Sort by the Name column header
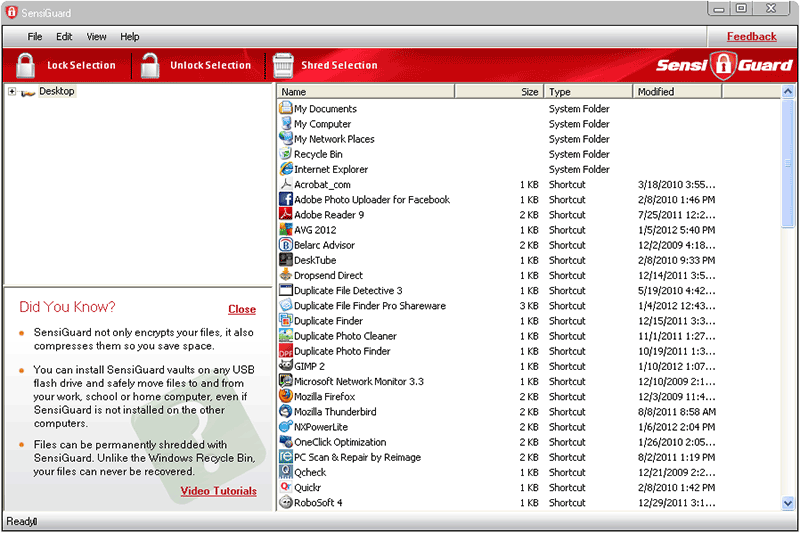Image resolution: width=800 pixels, height=533 pixels. point(366,92)
